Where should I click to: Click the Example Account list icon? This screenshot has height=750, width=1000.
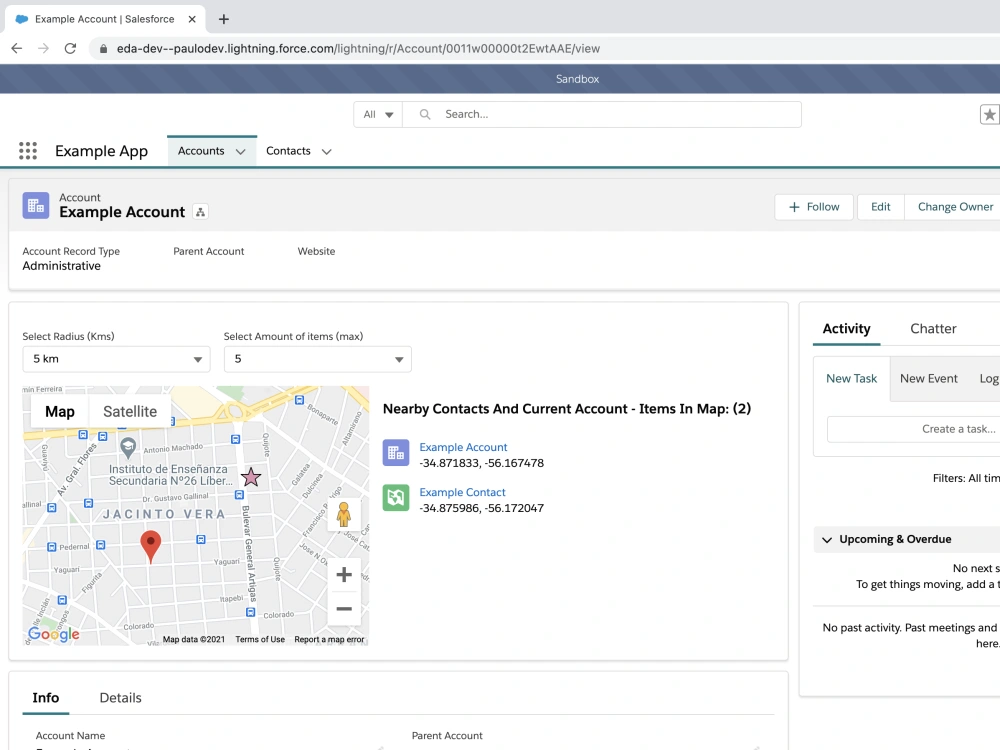[x=395, y=453]
